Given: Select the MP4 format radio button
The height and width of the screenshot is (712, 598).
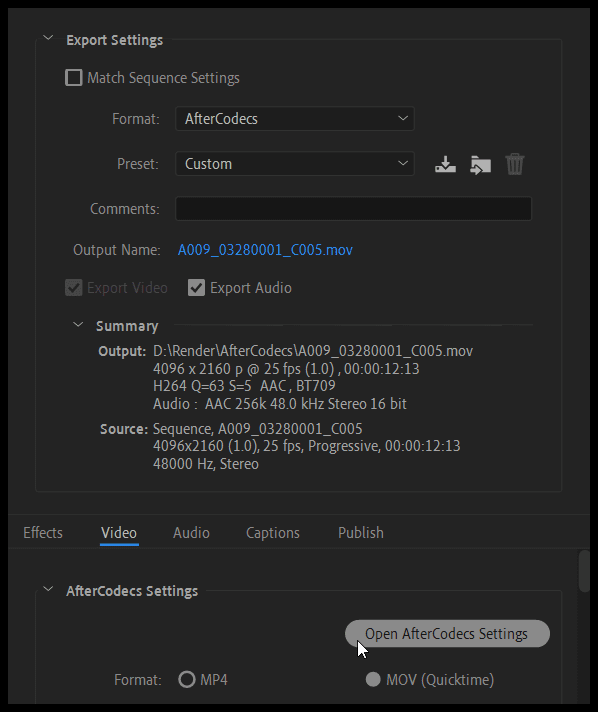Looking at the screenshot, I should pos(187,679).
